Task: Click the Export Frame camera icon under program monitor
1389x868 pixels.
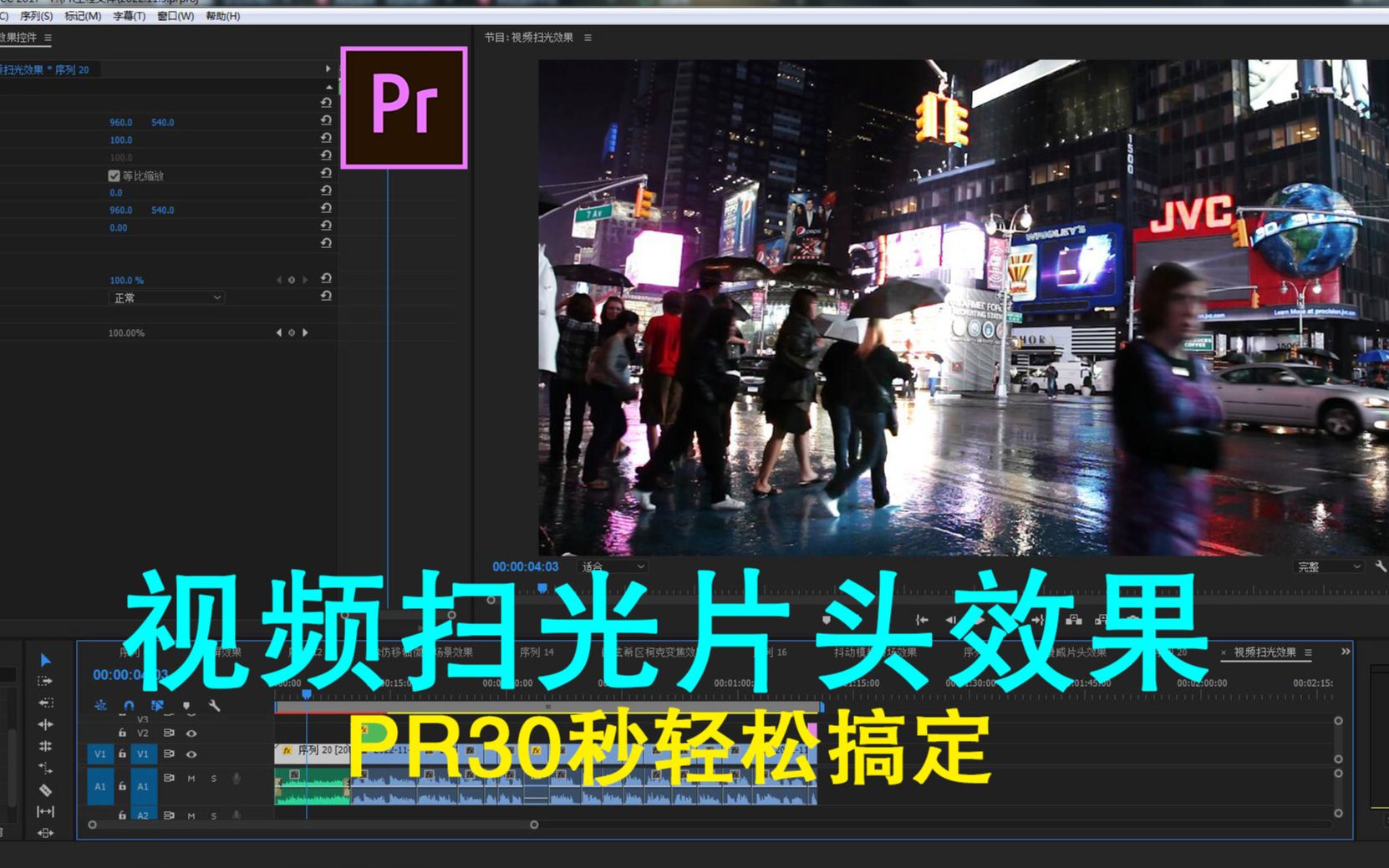Action: (1131, 617)
